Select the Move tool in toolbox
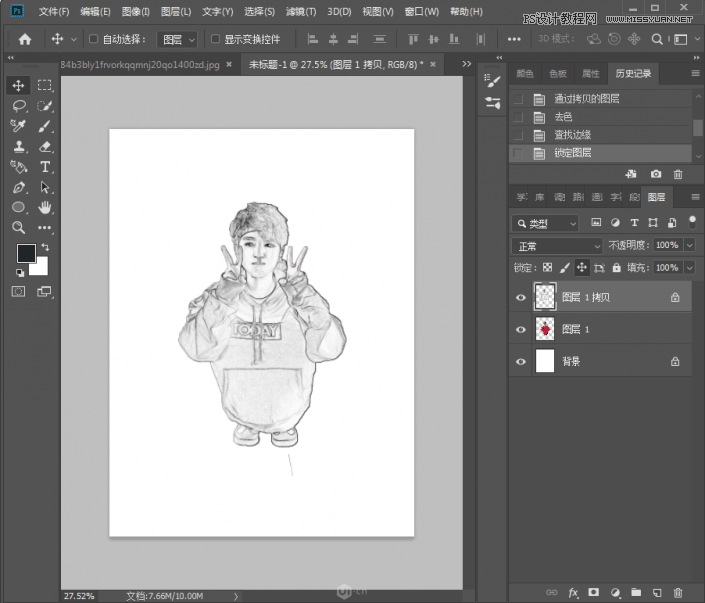 point(18,85)
